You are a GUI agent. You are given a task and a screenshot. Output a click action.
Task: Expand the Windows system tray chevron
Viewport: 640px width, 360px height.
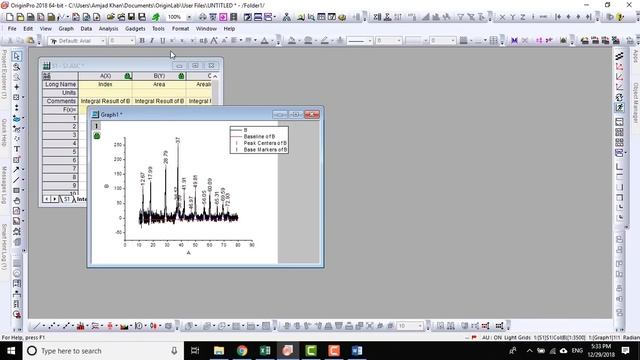tap(529, 351)
